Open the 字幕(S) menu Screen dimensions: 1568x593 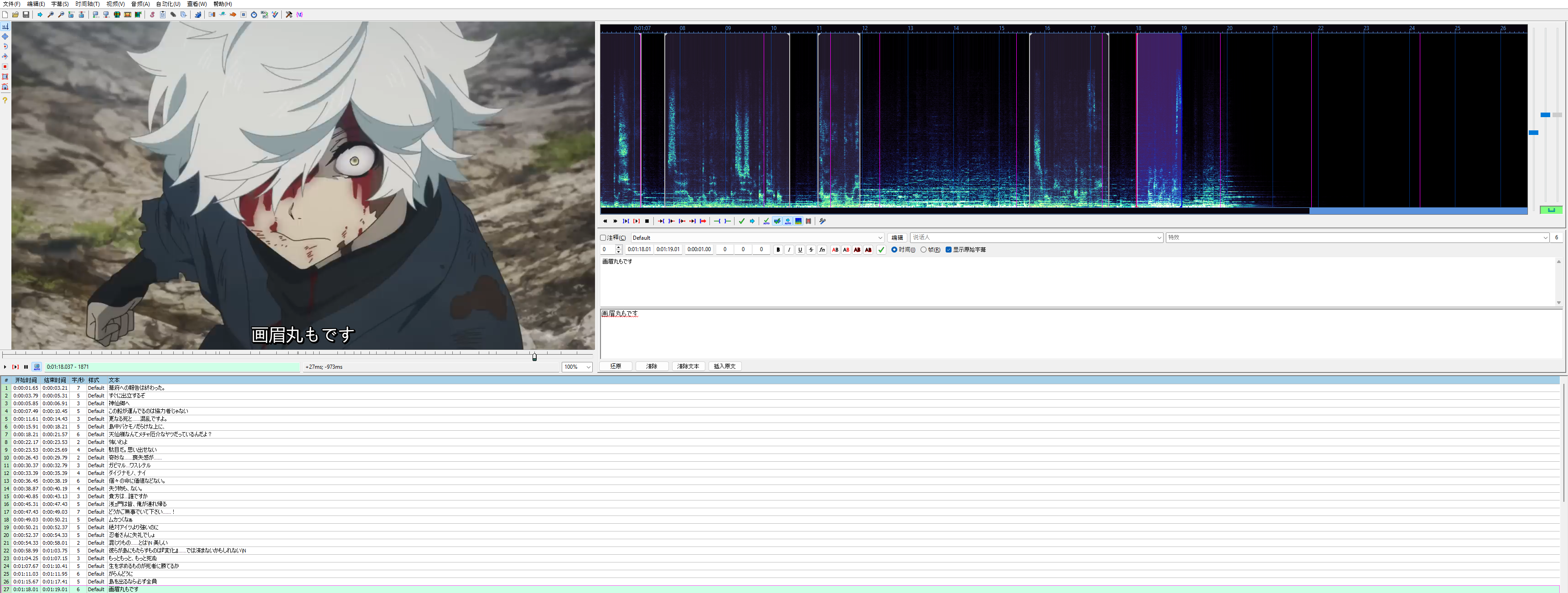(60, 4)
